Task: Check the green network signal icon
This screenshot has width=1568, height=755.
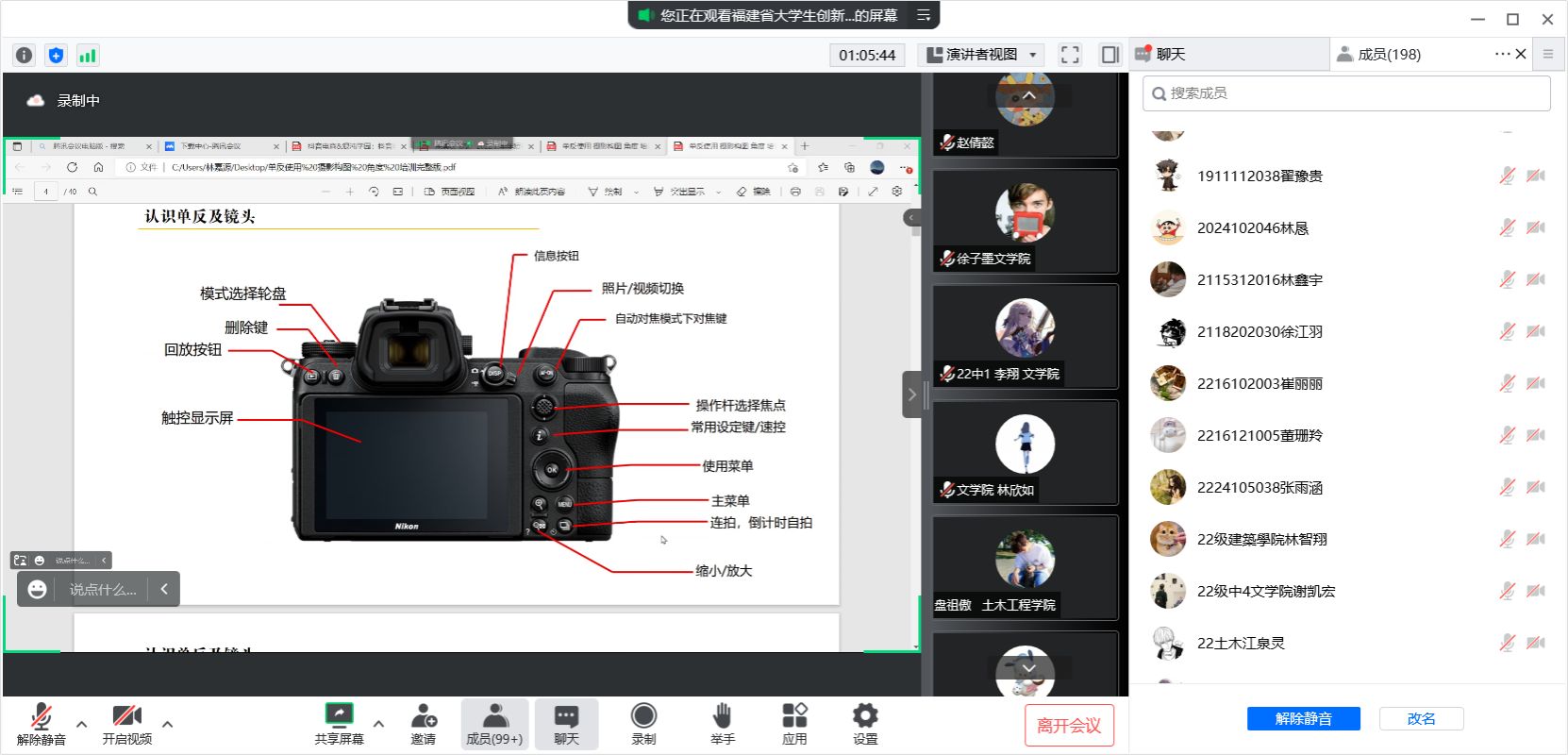Action: (88, 56)
